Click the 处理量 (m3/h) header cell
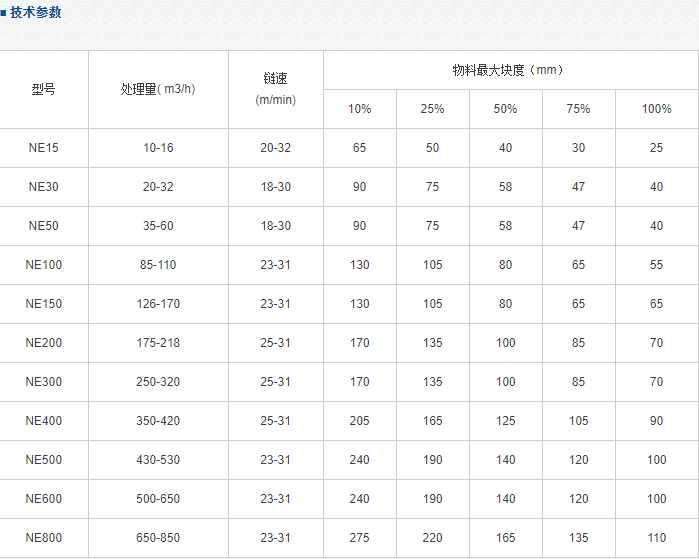The image size is (699, 559). coord(158,89)
